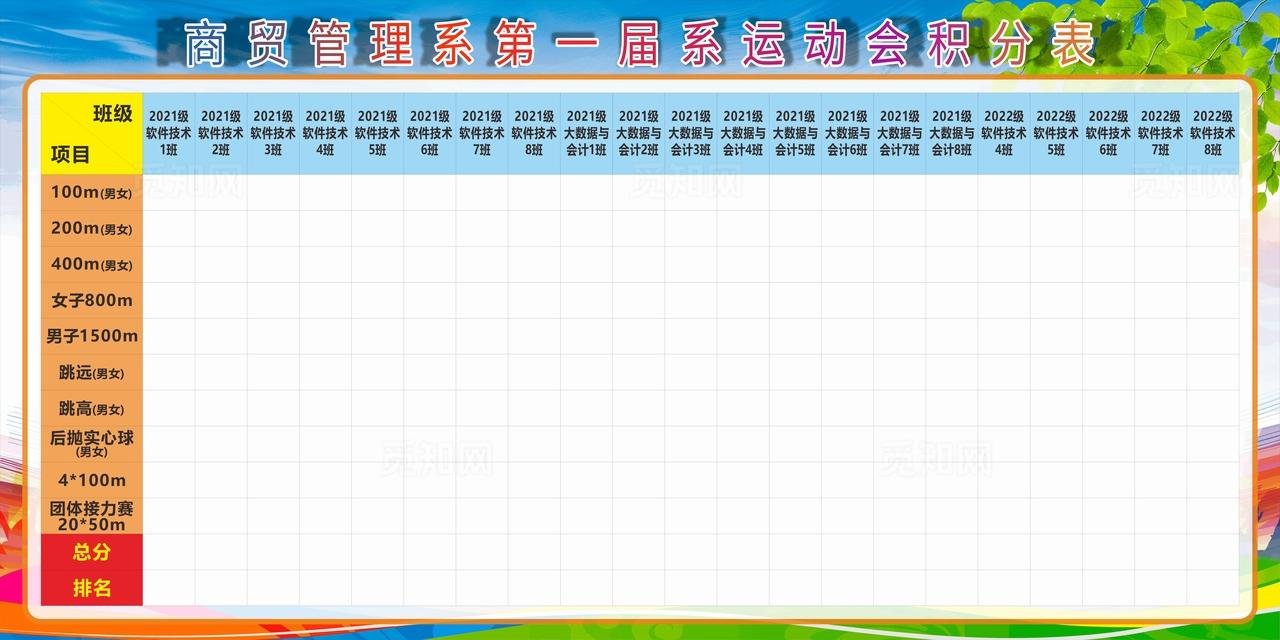The height and width of the screenshot is (640, 1280).
Task: Select the 2022级软件技术4班 column header
Action: tap(1002, 131)
